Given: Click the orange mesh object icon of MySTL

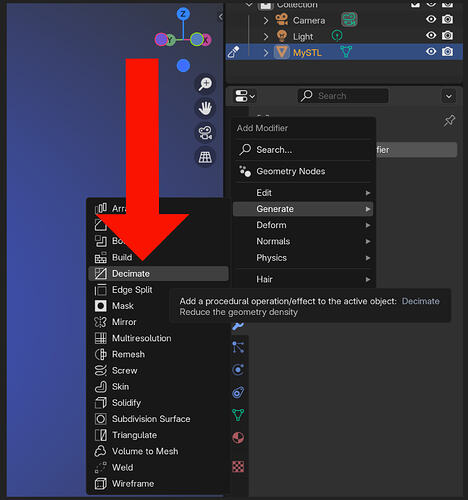Looking at the screenshot, I should pos(282,52).
